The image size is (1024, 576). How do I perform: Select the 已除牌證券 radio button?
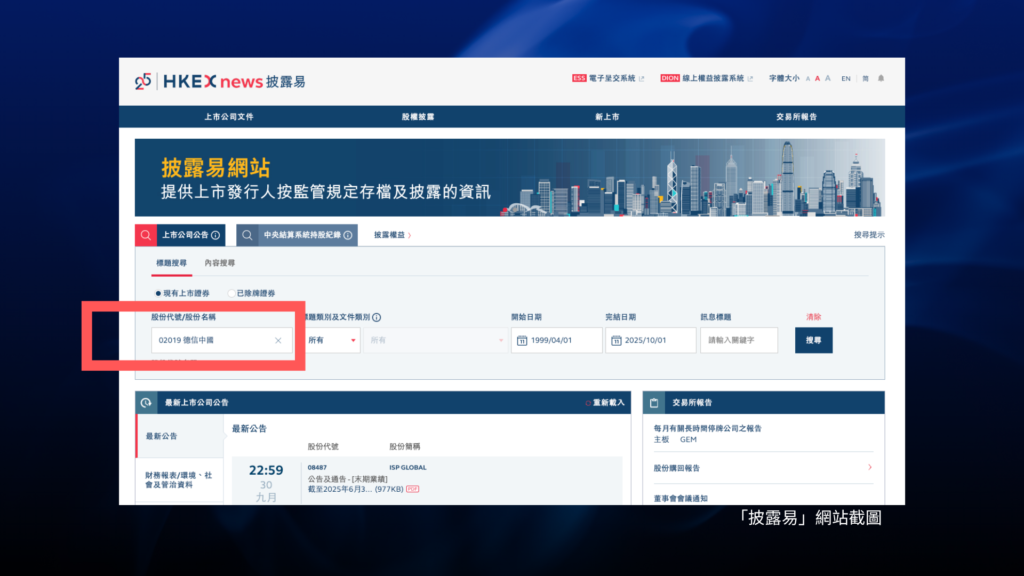point(231,293)
